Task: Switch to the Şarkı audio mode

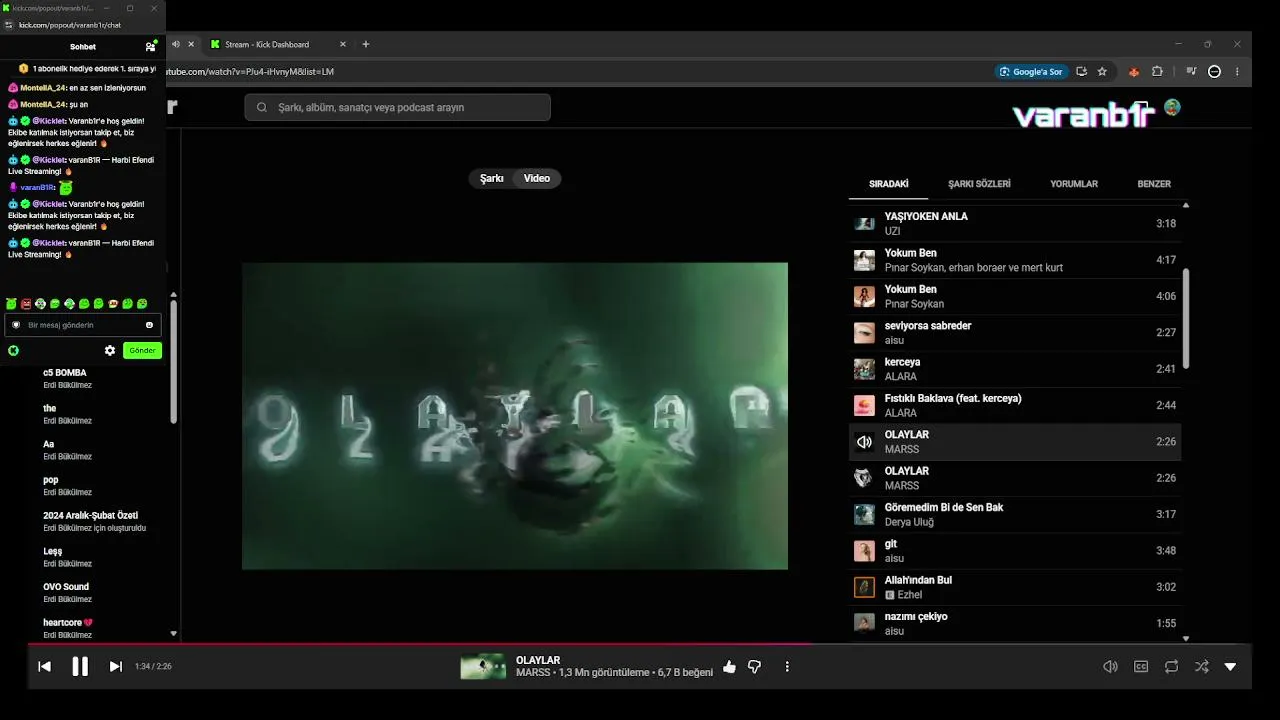Action: pyautogui.click(x=492, y=178)
